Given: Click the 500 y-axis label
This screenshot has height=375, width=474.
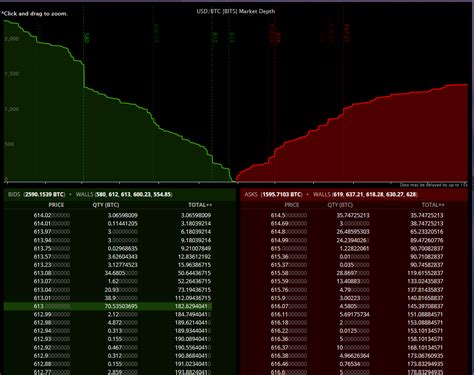Looking at the screenshot, I should point(10,144).
